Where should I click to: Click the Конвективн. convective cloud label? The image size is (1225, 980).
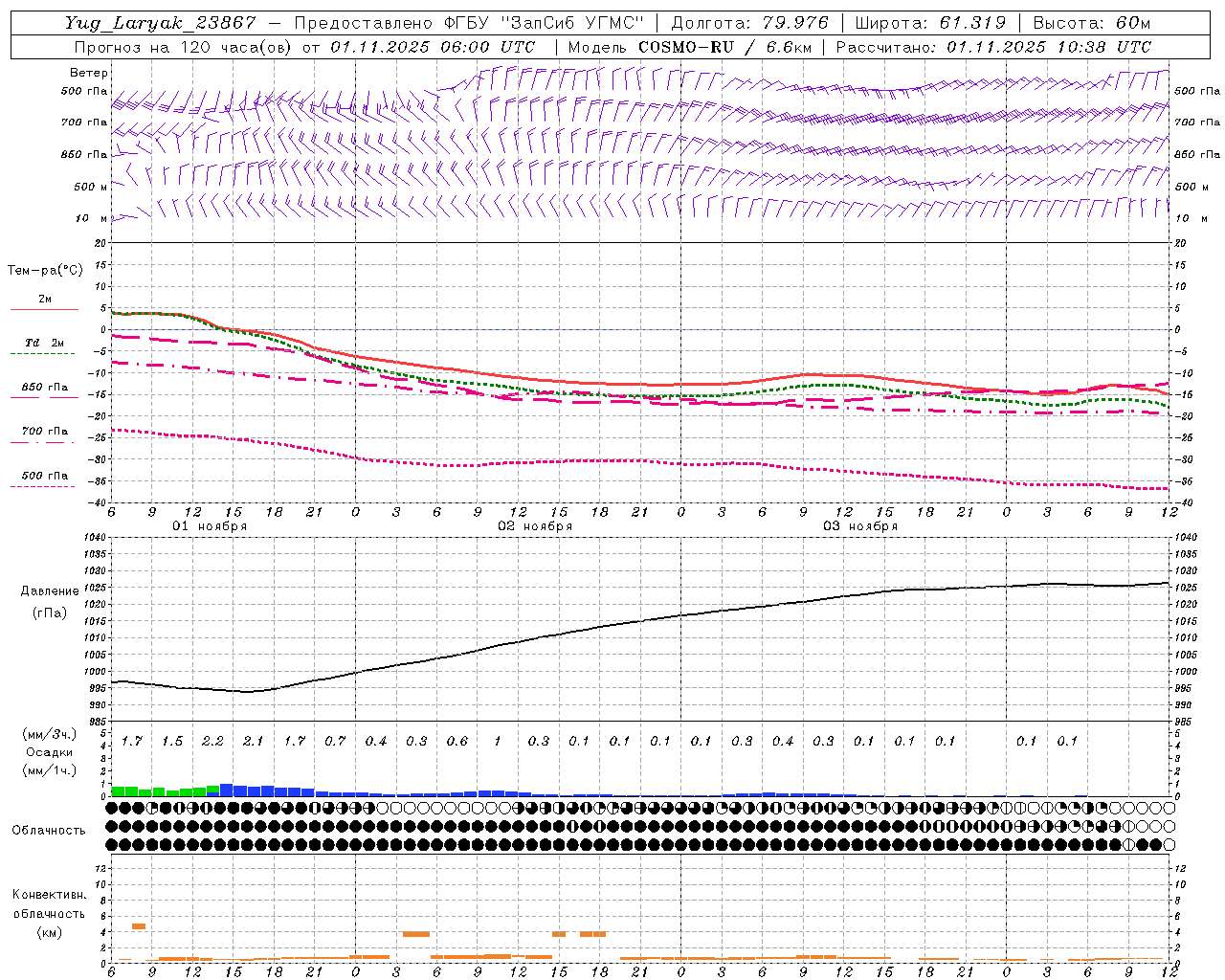pyautogui.click(x=49, y=895)
